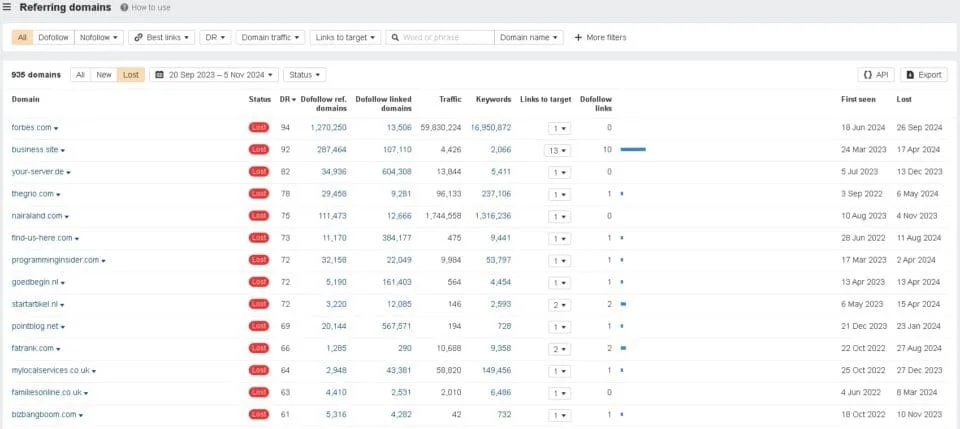
Task: Open thegrio.com domain link
Action: coord(32,194)
